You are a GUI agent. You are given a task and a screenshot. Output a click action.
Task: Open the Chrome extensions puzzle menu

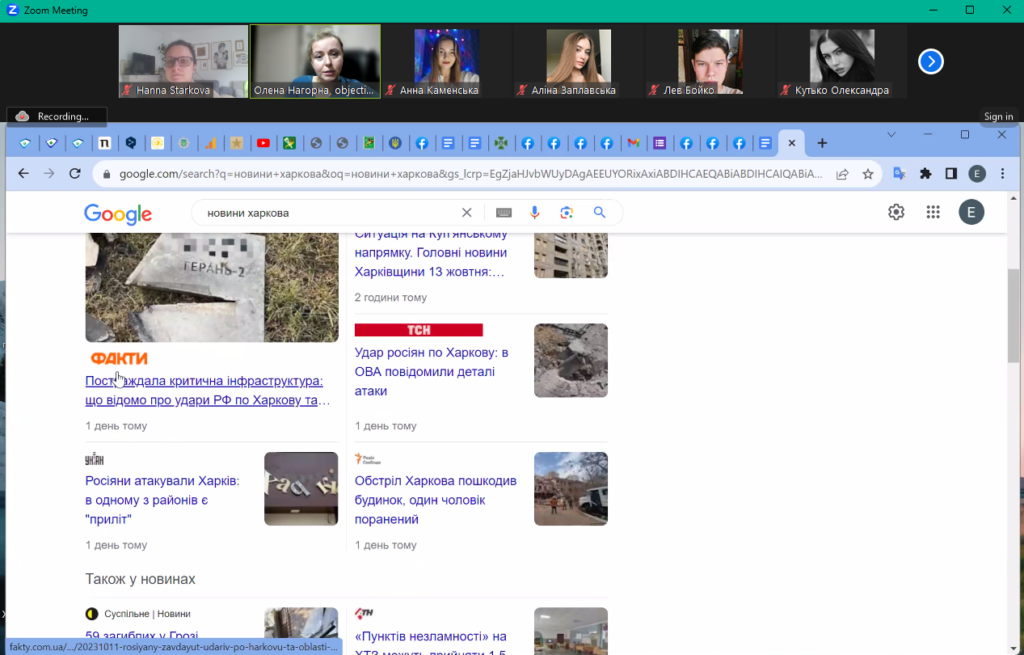[x=925, y=174]
